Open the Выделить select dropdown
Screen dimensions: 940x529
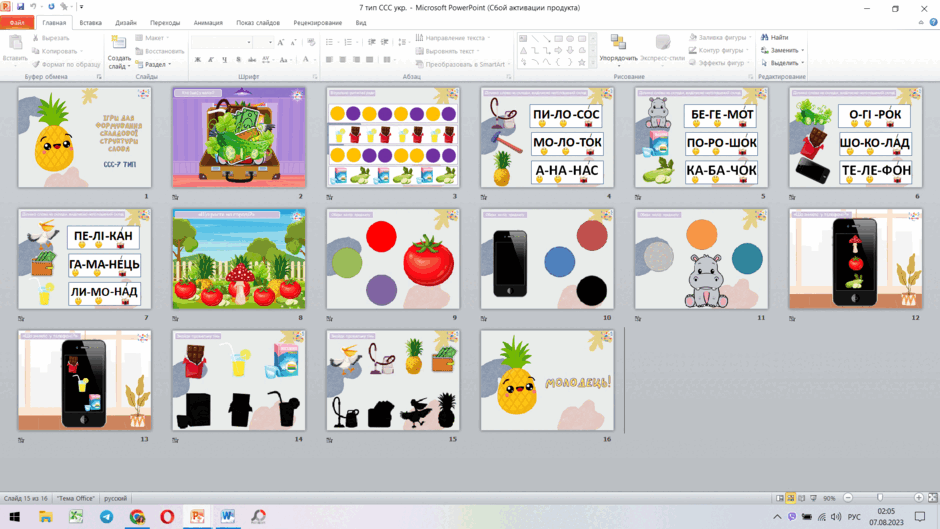[x=782, y=63]
